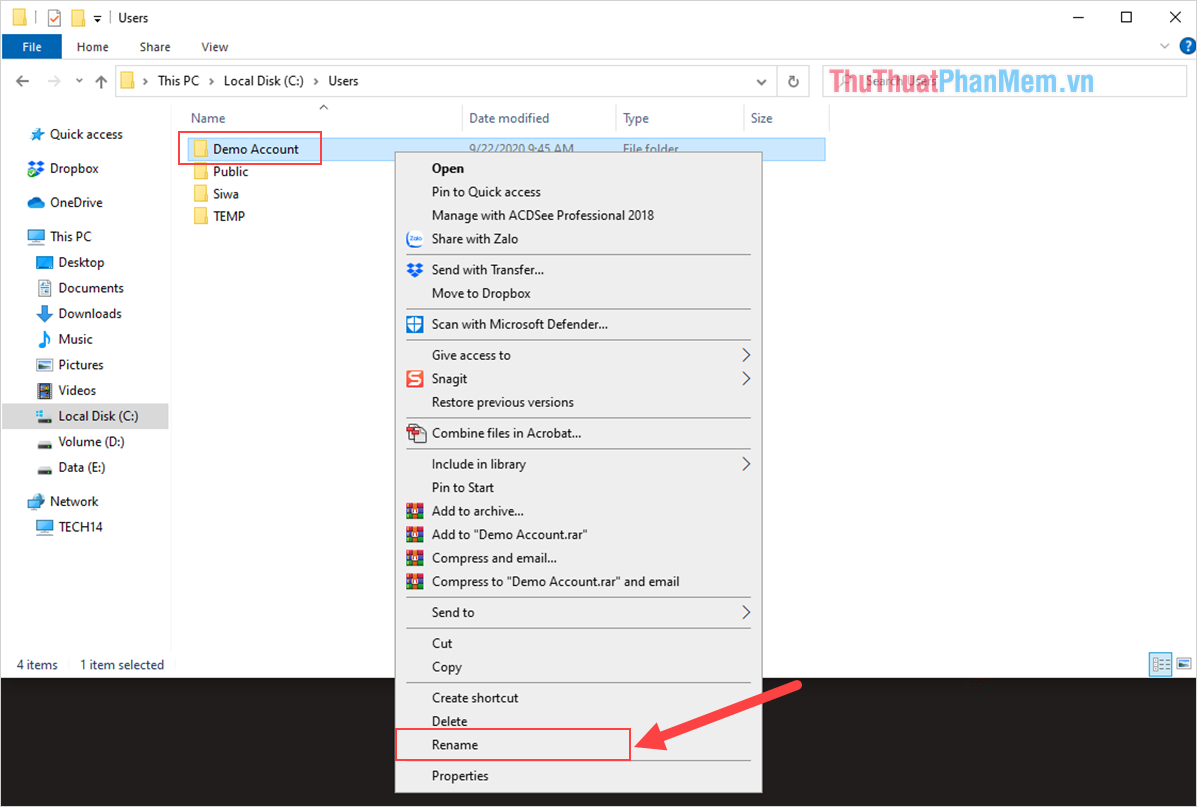Viewport: 1197px width, 807px height.
Task: Click the Up one level arrow
Action: 101,82
